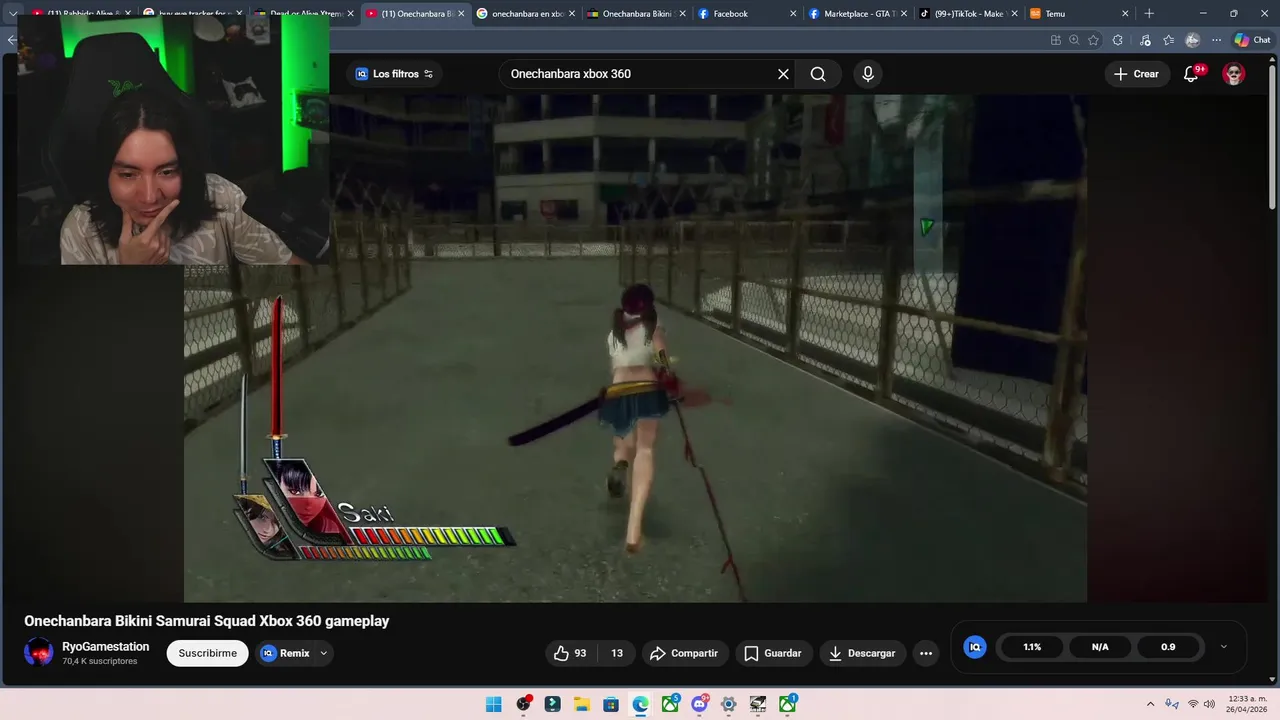Open media control music-note icon
Viewport: 1280px width, 720px height.
(1145, 40)
